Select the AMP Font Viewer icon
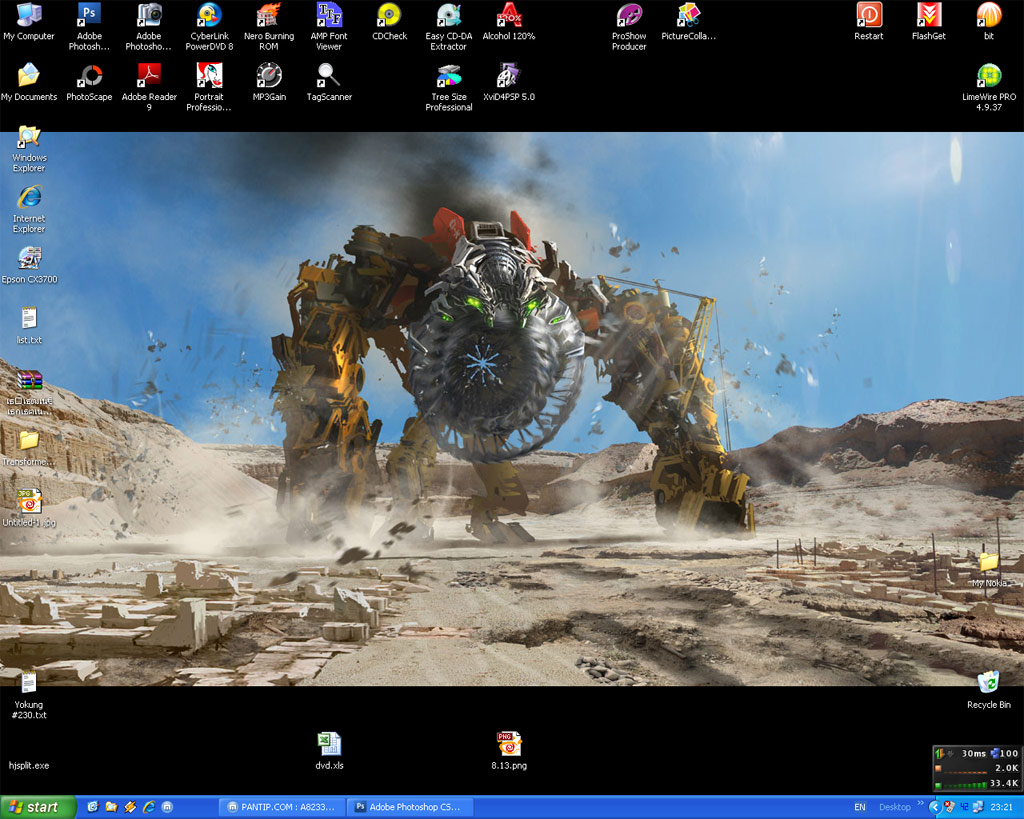This screenshot has height=819, width=1024. (x=329, y=26)
